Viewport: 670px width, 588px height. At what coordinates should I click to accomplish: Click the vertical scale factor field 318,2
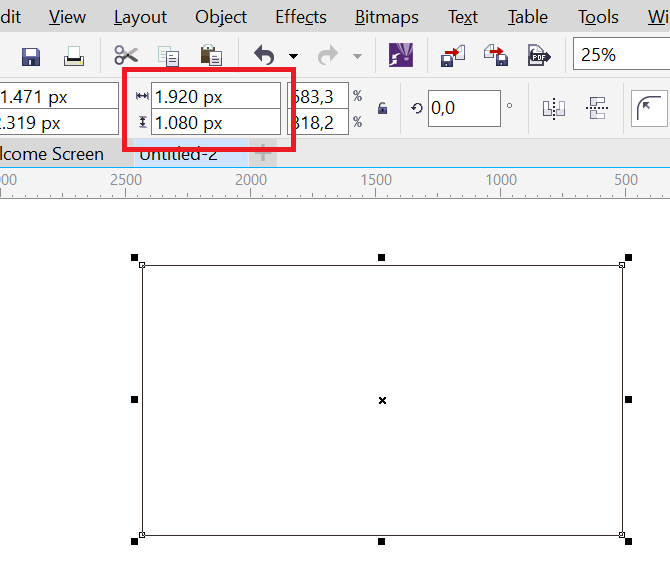tap(318, 122)
